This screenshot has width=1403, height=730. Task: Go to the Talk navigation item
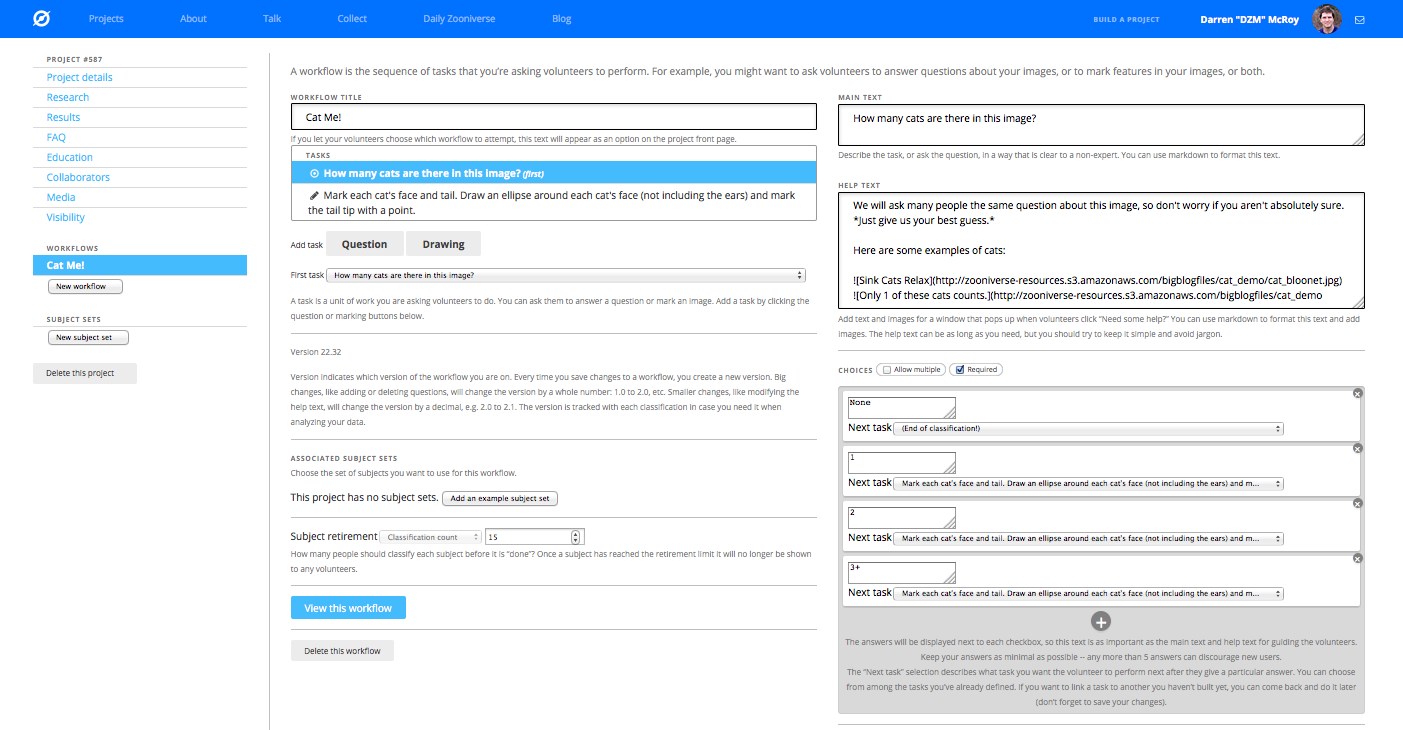tap(272, 19)
